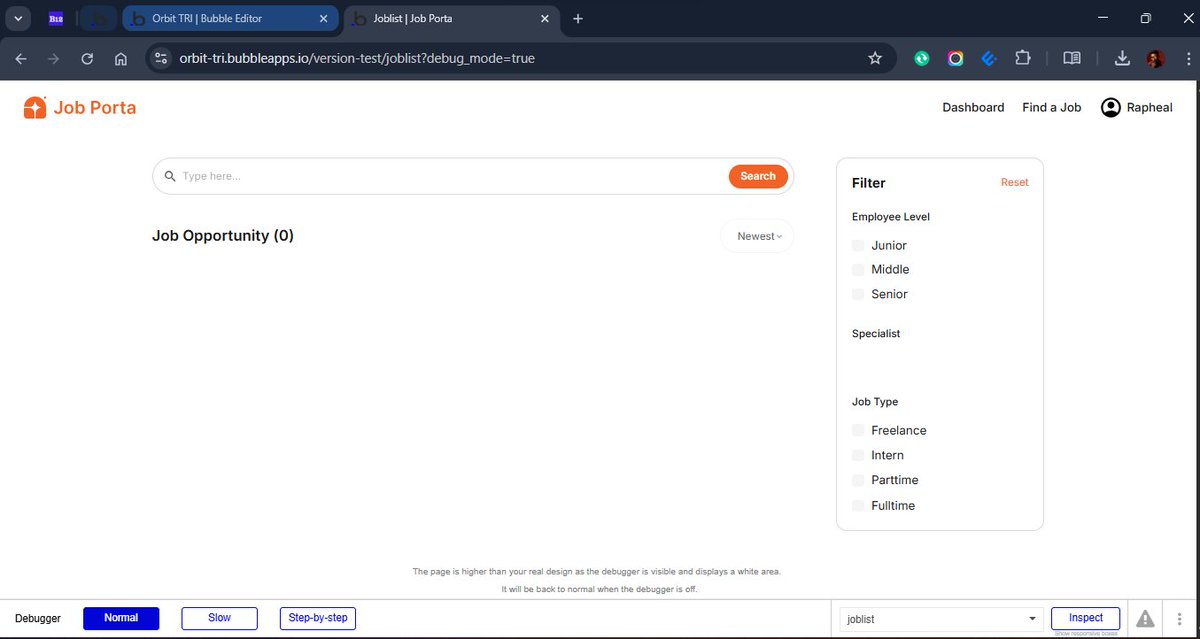Click inside the Type here search field
1200x639 pixels.
300,176
